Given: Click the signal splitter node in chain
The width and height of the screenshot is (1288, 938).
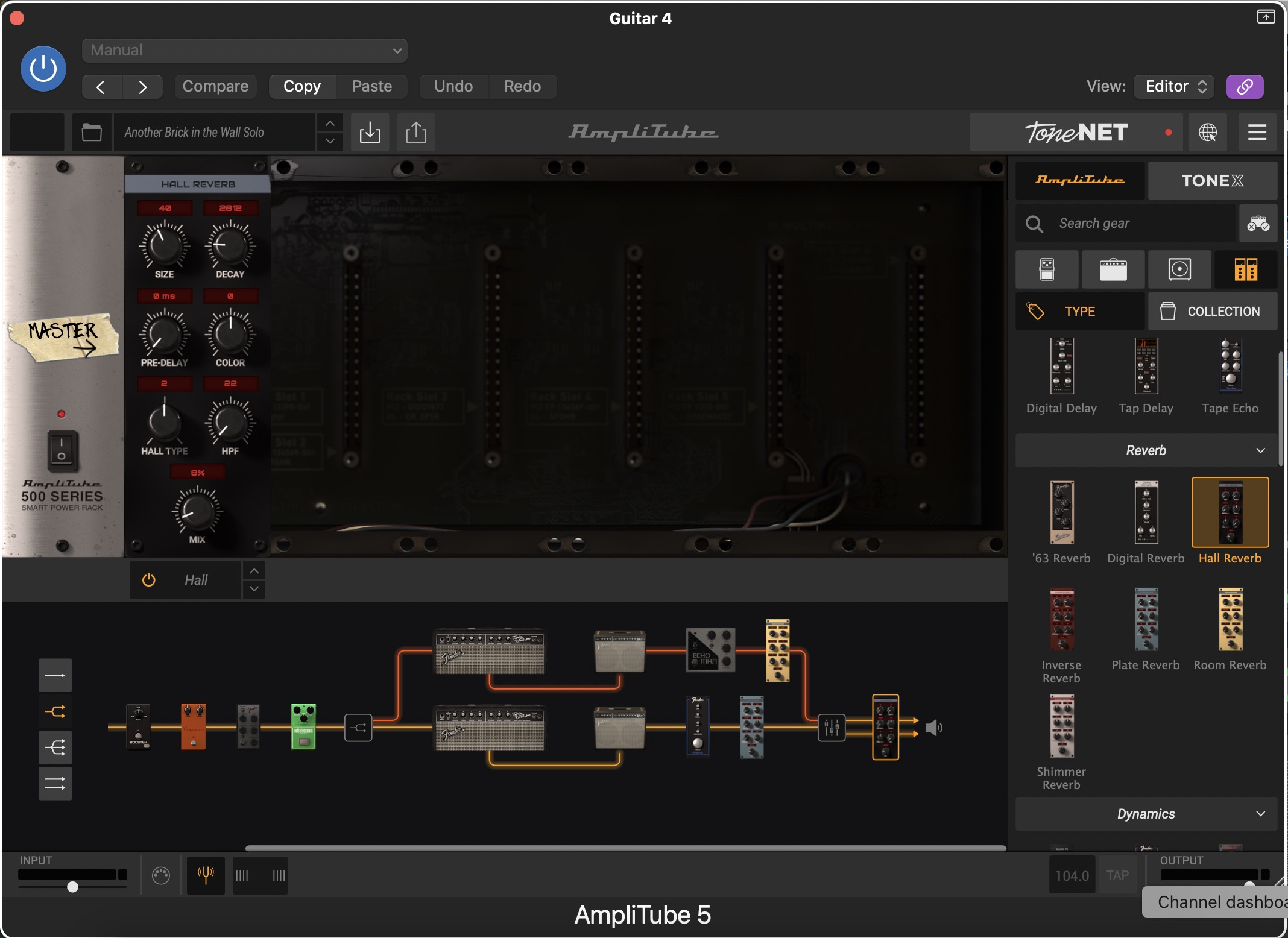Looking at the screenshot, I should (358, 728).
